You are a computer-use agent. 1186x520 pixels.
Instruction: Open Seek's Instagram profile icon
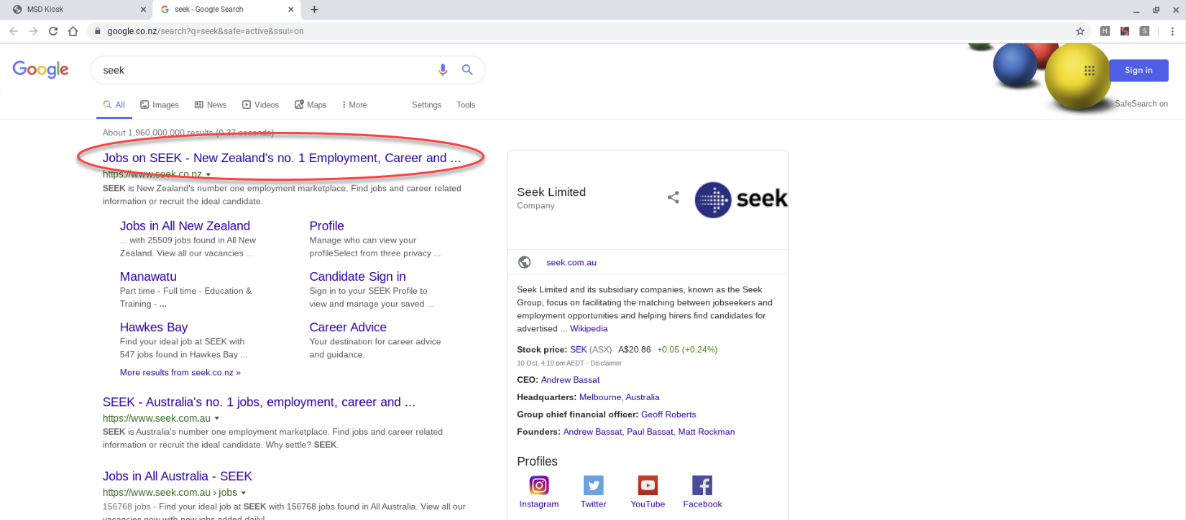(539, 485)
